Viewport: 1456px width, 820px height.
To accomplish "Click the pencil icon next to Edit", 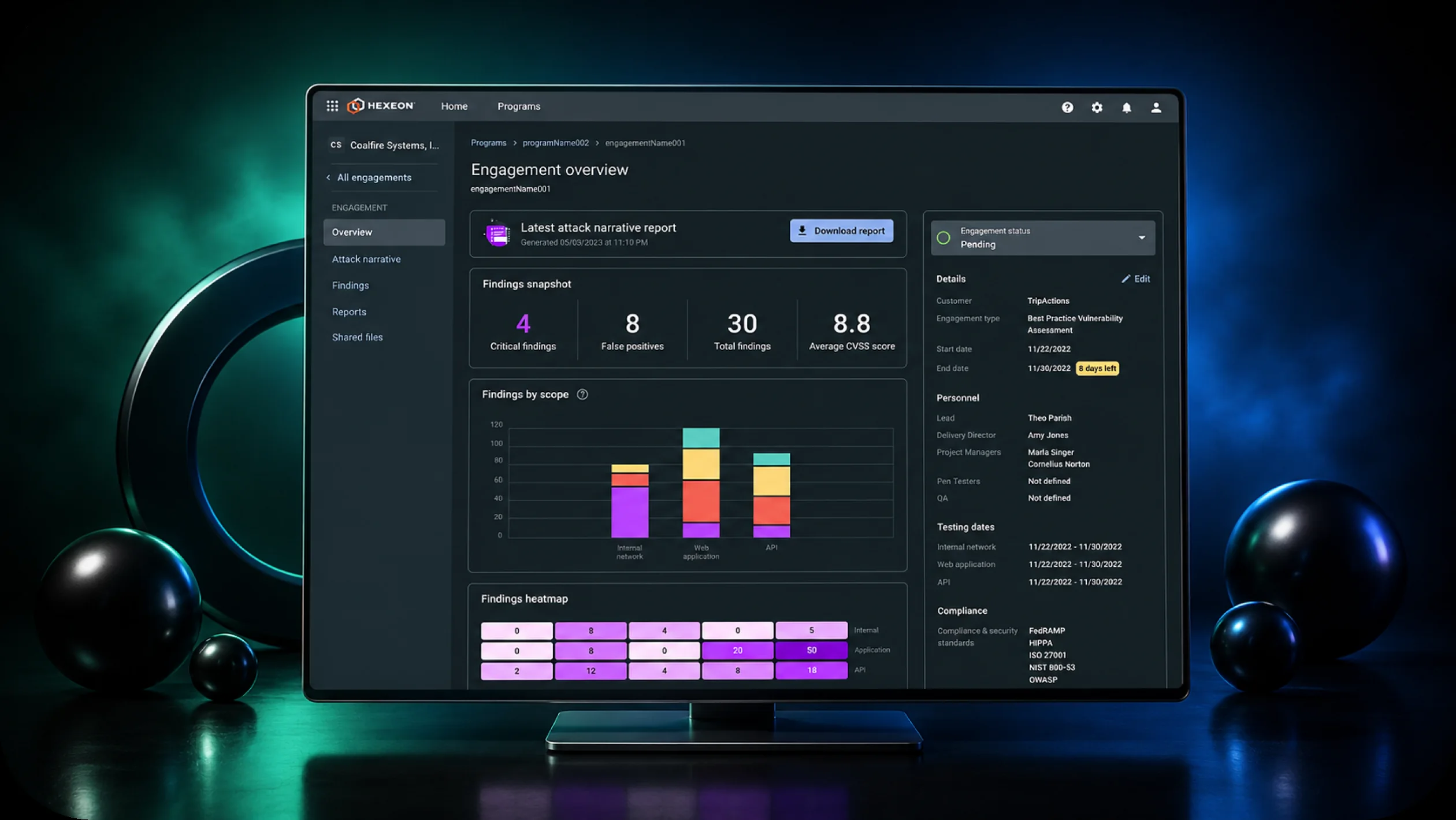I will pos(1126,279).
